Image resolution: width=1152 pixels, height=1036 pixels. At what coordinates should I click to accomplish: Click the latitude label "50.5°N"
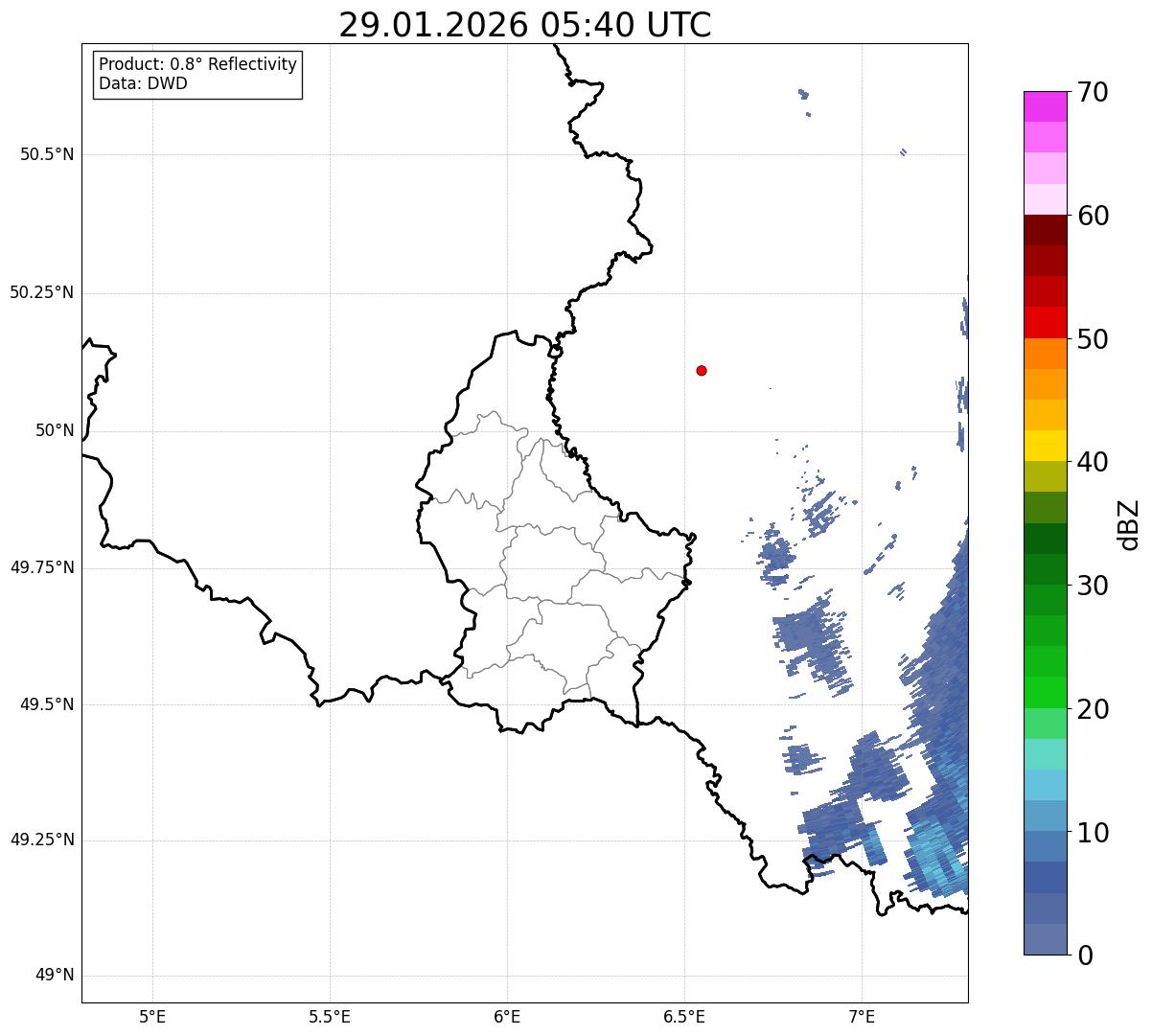(x=47, y=155)
